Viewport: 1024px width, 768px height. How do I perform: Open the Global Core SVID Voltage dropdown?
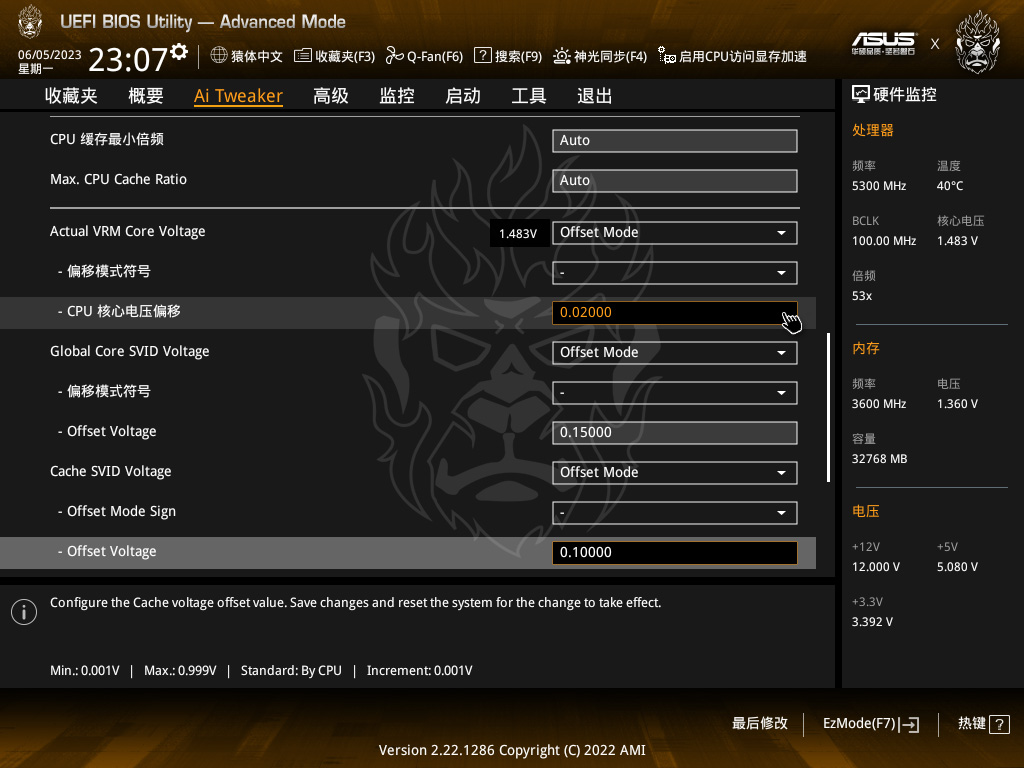pos(674,352)
